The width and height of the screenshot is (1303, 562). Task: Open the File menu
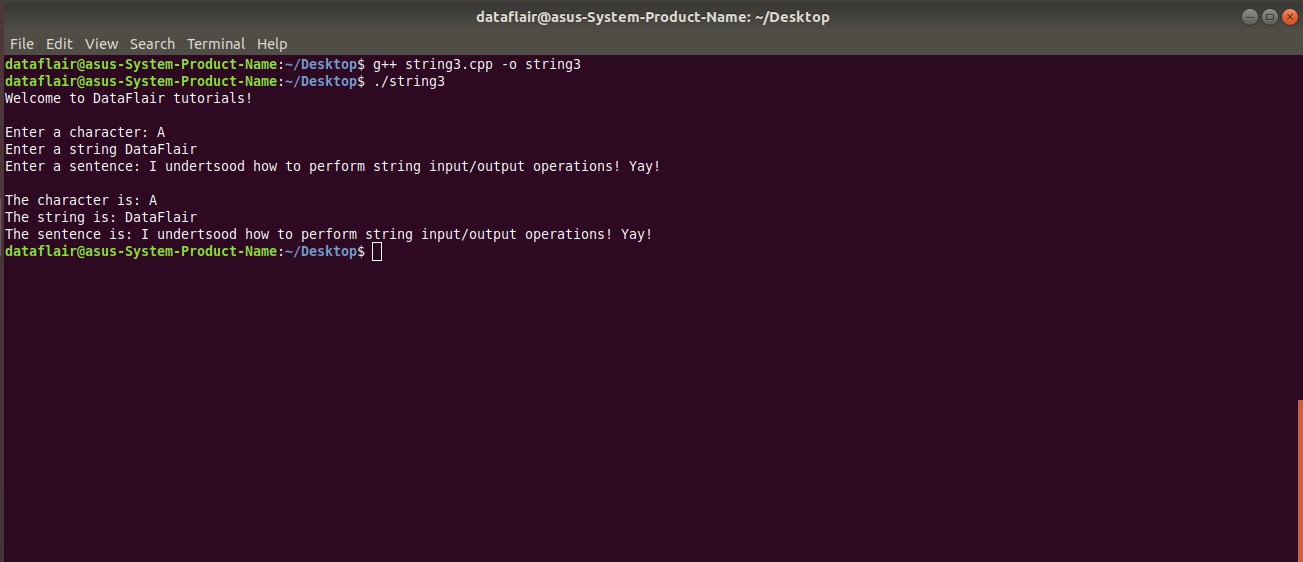tap(22, 44)
